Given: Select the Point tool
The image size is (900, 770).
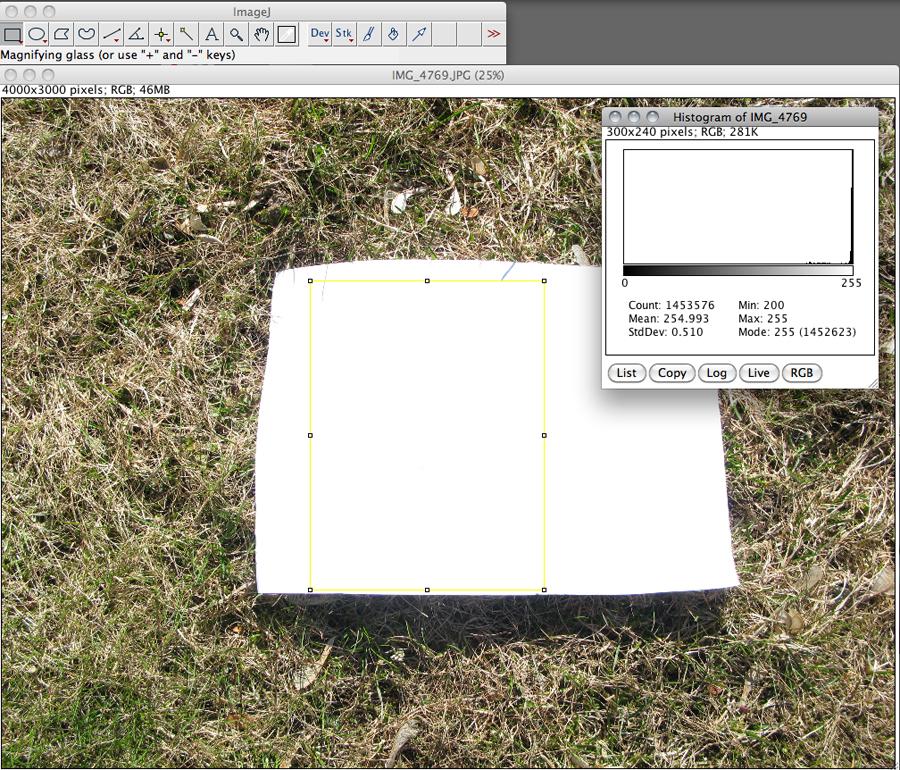Looking at the screenshot, I should [x=161, y=34].
